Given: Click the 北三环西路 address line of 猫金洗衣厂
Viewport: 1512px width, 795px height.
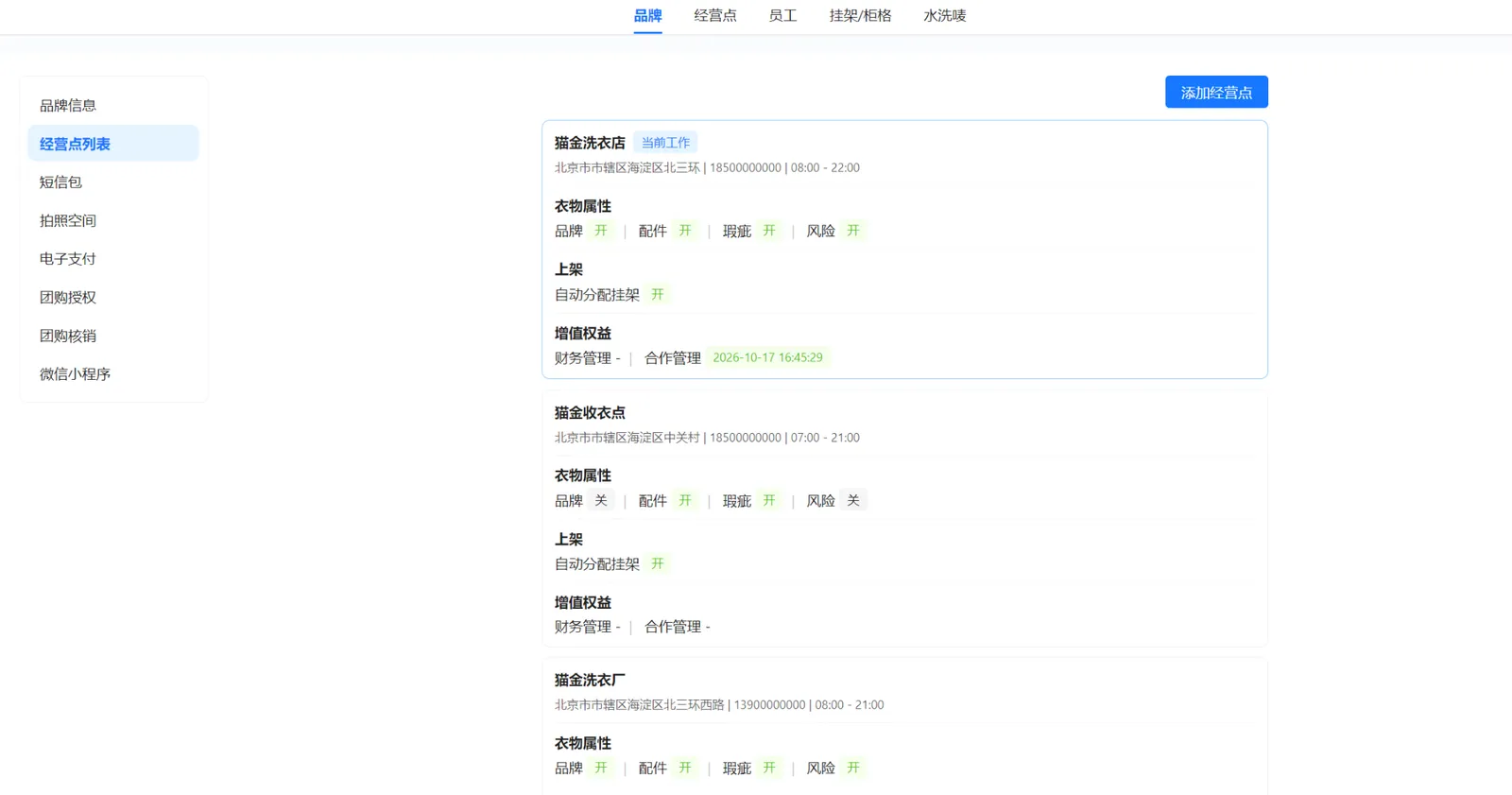Looking at the screenshot, I should click(x=719, y=705).
